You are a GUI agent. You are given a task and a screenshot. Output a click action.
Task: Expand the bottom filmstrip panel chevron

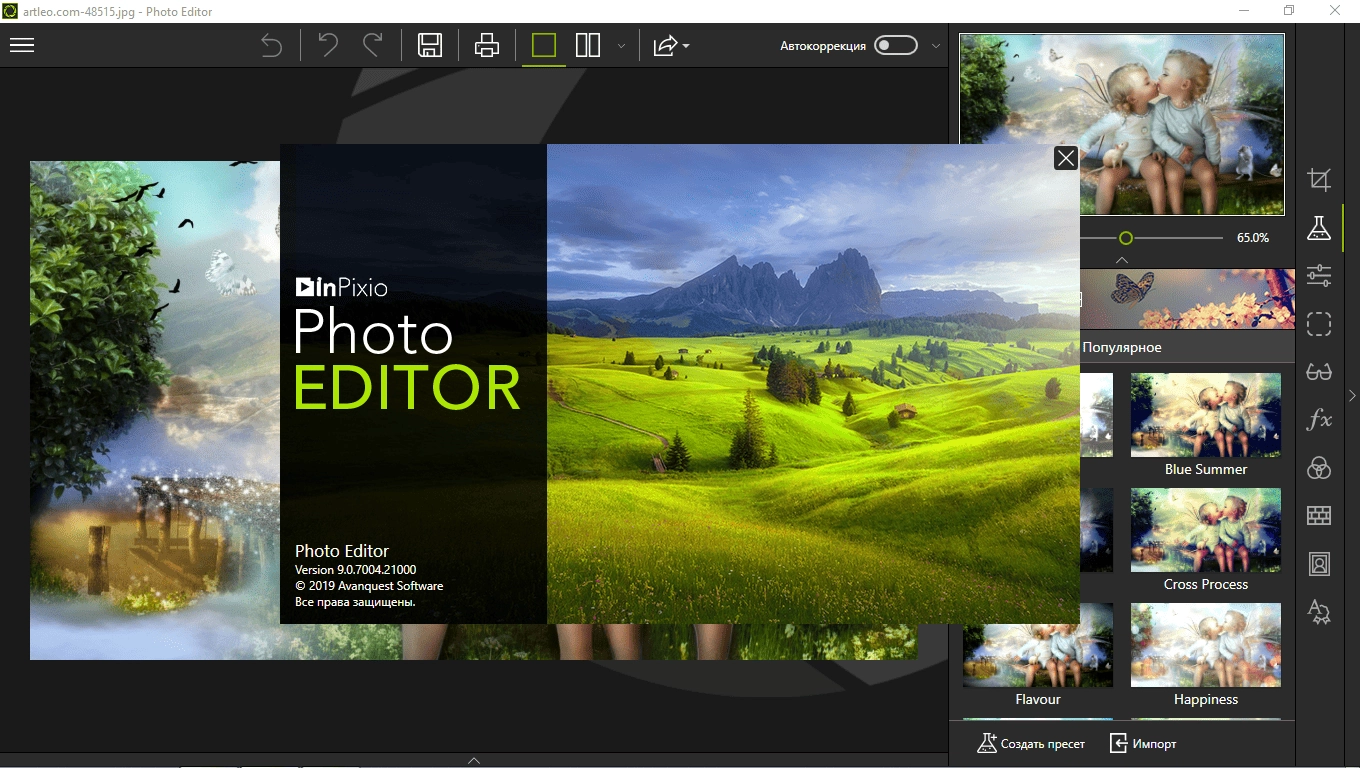tap(474, 761)
